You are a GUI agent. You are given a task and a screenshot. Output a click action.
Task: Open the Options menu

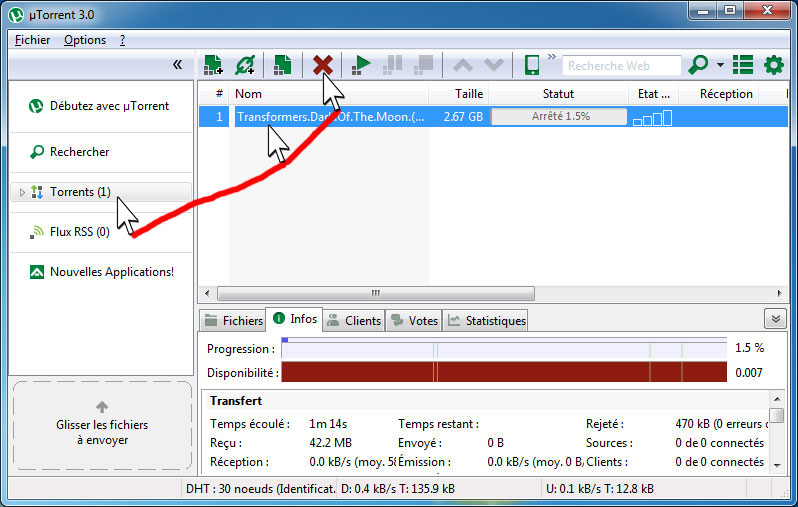[84, 40]
